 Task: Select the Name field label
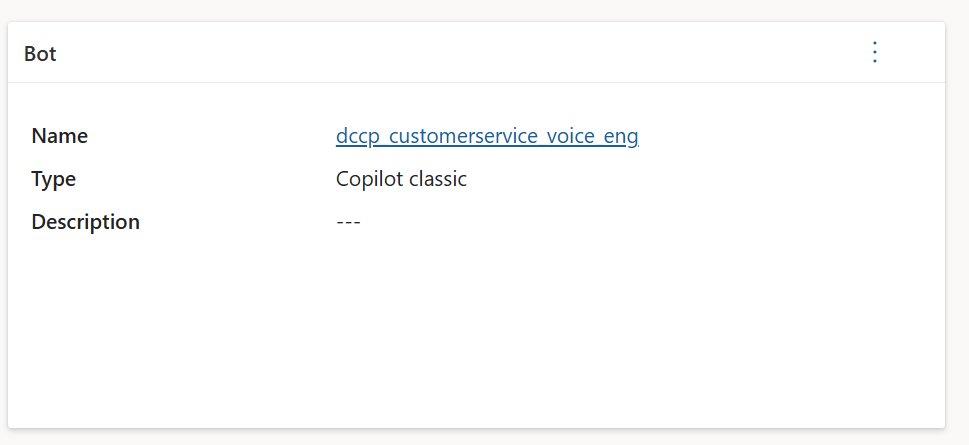[x=60, y=136]
